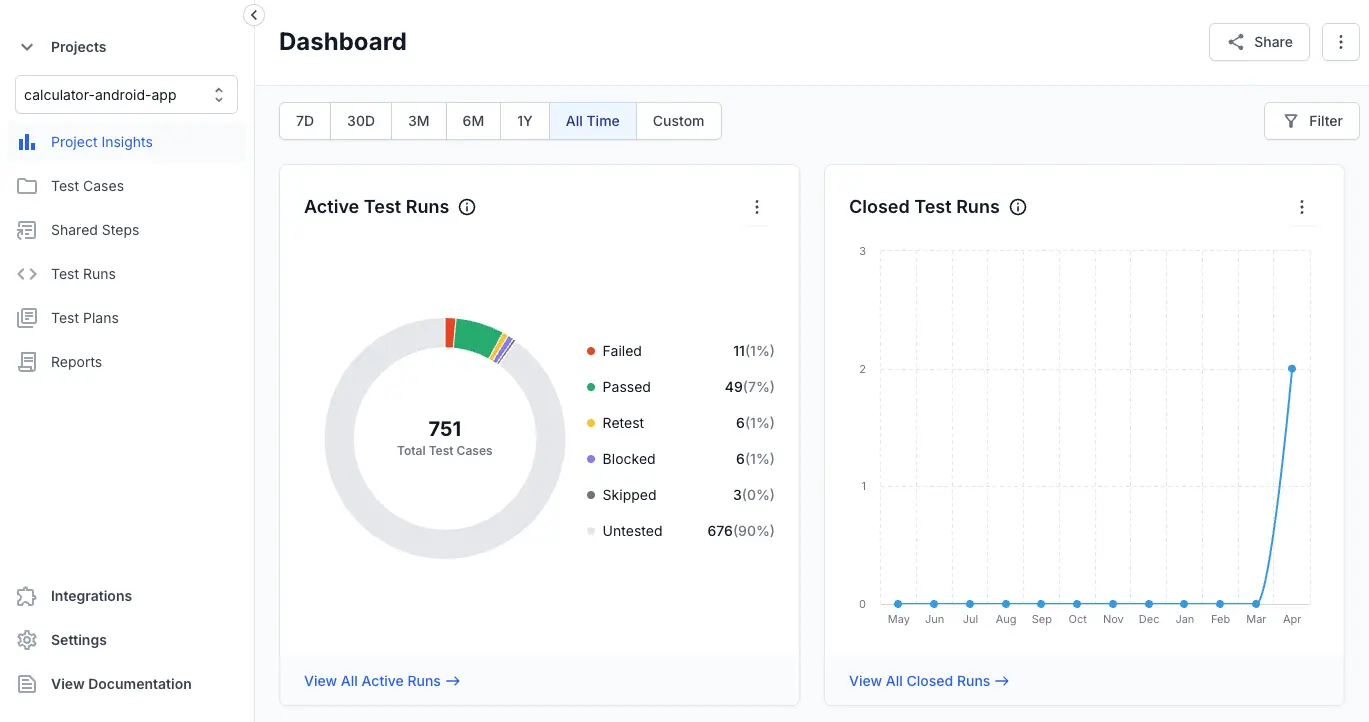Switch to the Custom date range tab
The image size is (1369, 722).
click(678, 121)
